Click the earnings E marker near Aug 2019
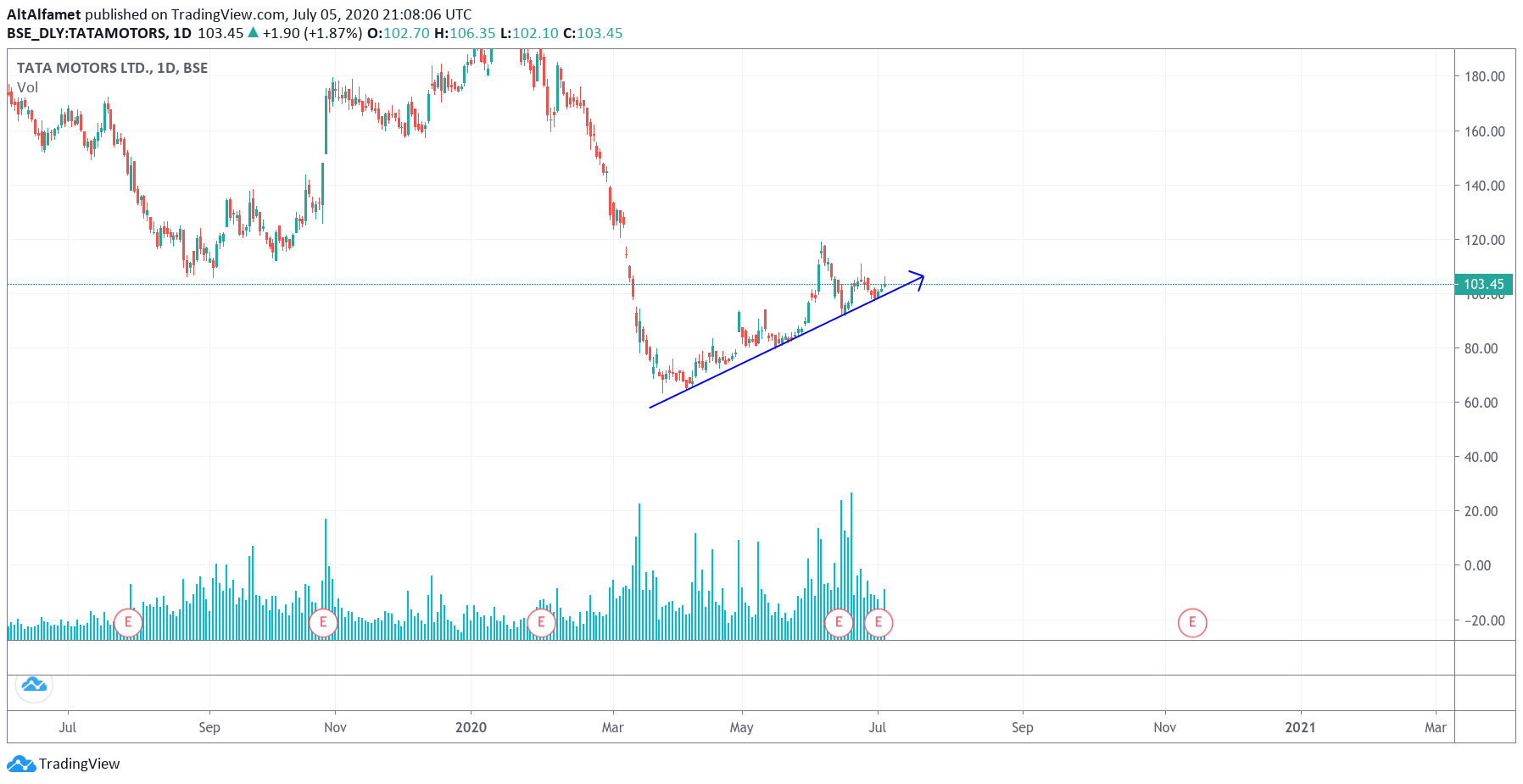The height and width of the screenshot is (784, 1523). click(x=128, y=623)
